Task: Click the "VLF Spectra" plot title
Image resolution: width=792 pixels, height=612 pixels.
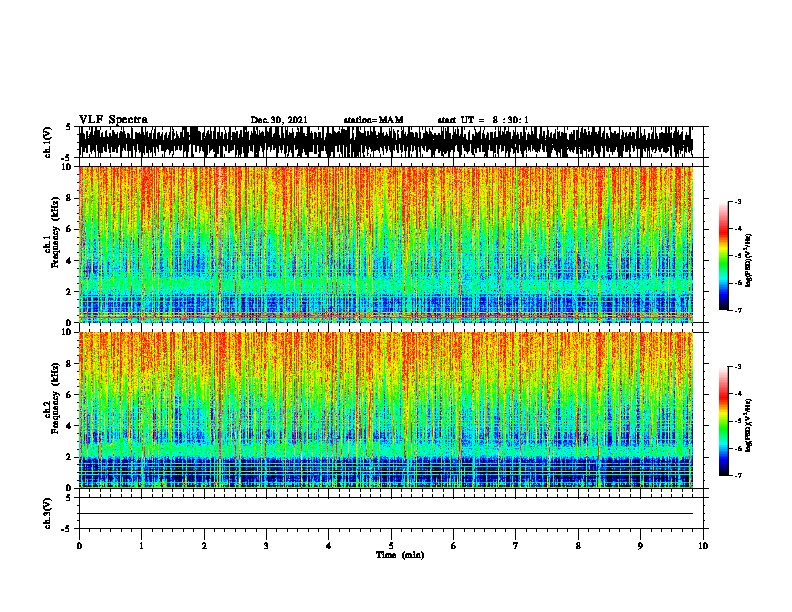Action: pyautogui.click(x=114, y=120)
